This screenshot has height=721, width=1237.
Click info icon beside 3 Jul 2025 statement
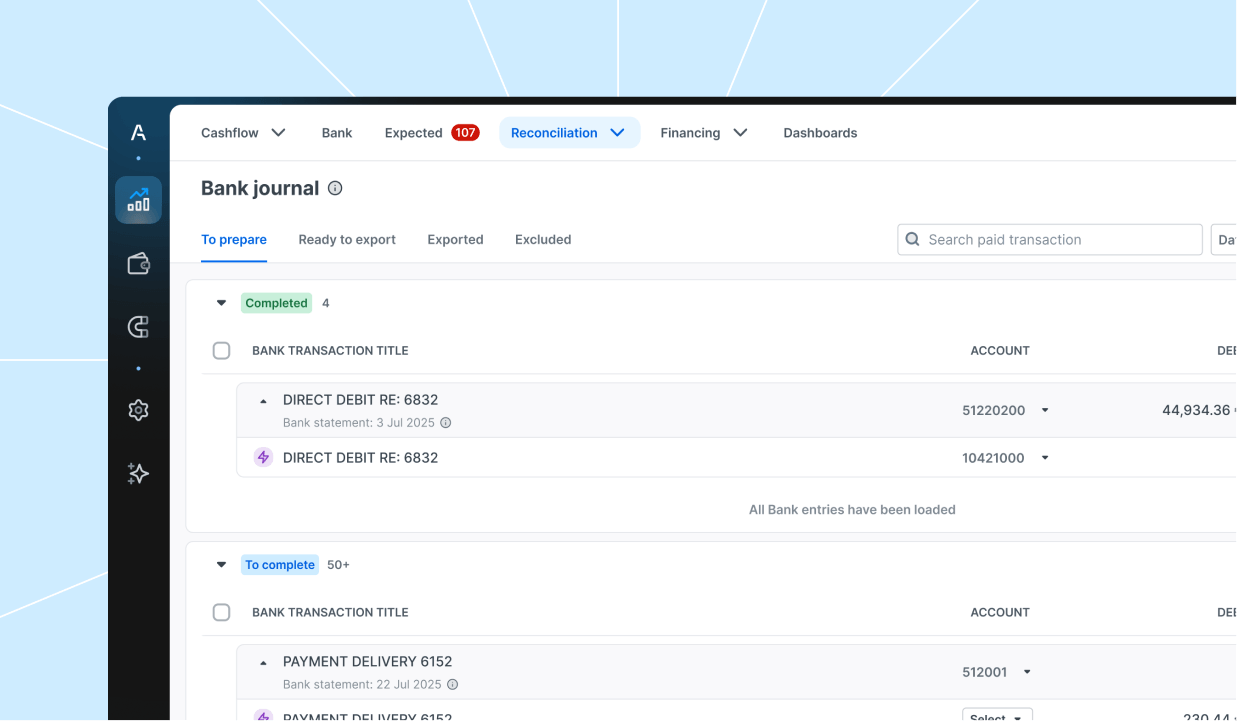[446, 423]
